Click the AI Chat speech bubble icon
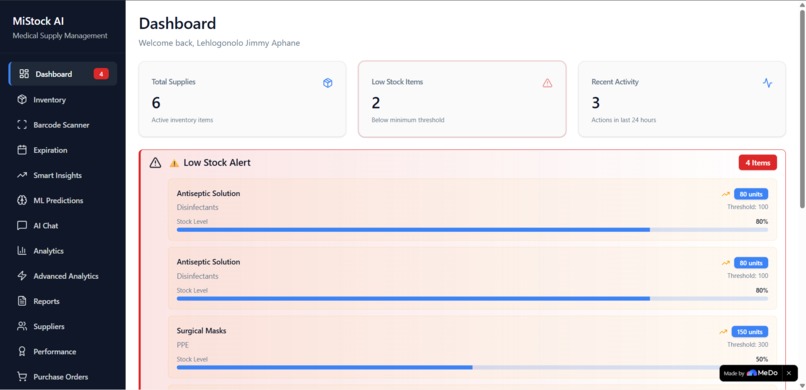The height and width of the screenshot is (390, 806). point(22,225)
